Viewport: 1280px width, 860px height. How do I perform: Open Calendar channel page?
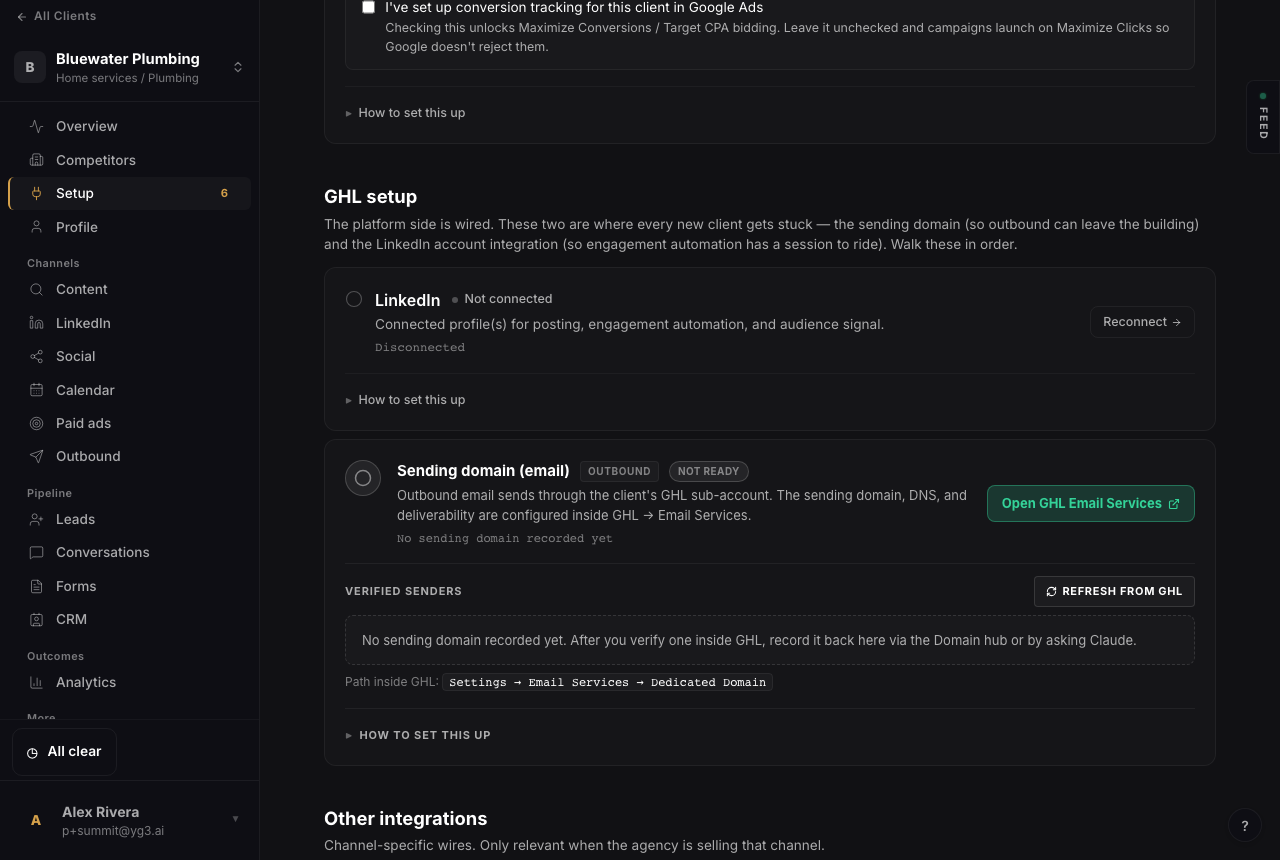(129, 390)
